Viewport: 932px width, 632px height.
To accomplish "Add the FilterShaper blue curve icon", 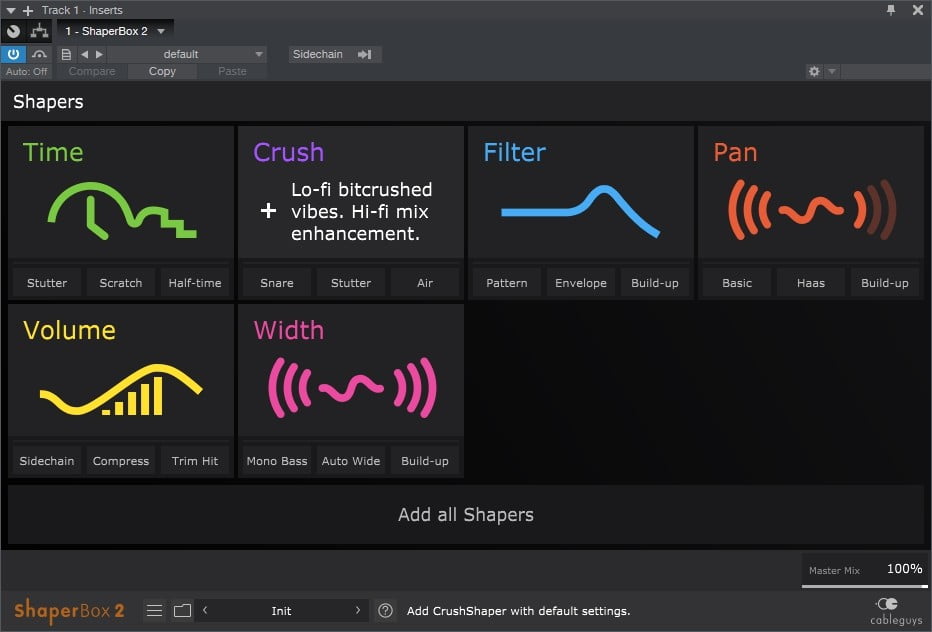I will pyautogui.click(x=581, y=211).
